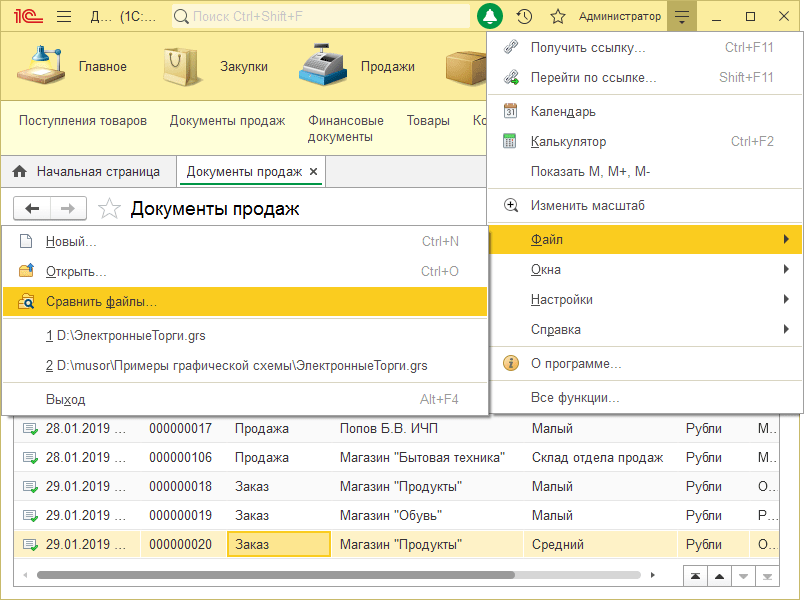Click the open folder icon

pyautogui.click(x=26, y=270)
